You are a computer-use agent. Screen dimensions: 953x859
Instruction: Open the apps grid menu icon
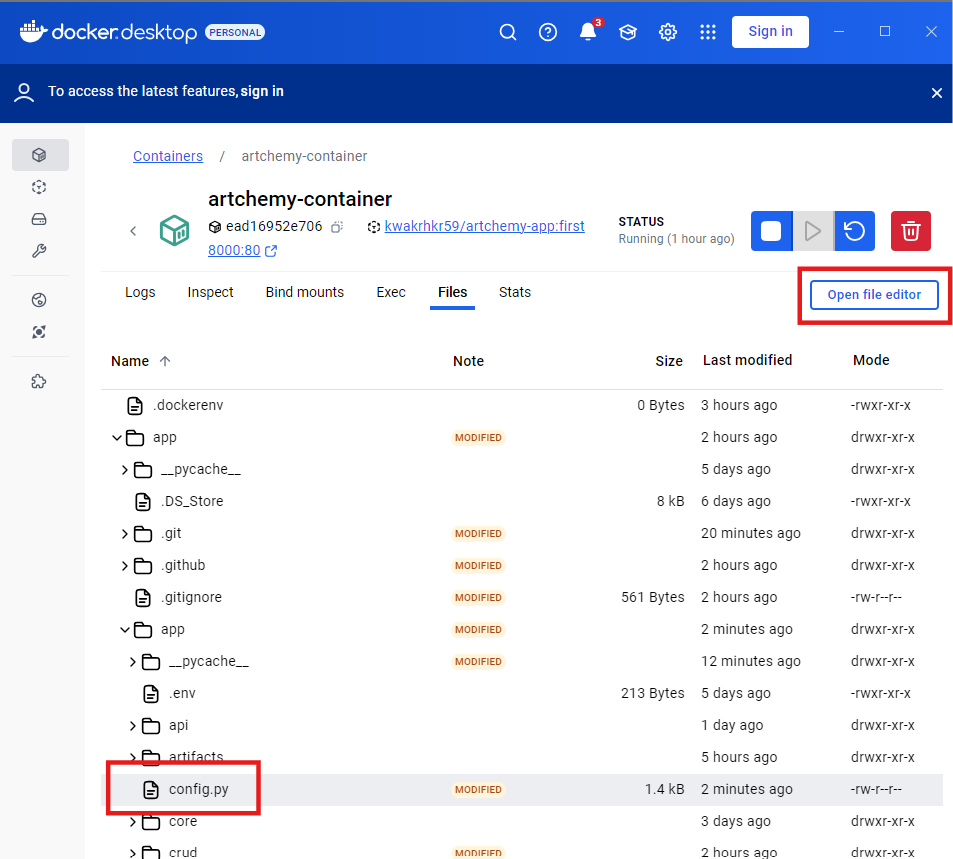point(707,32)
